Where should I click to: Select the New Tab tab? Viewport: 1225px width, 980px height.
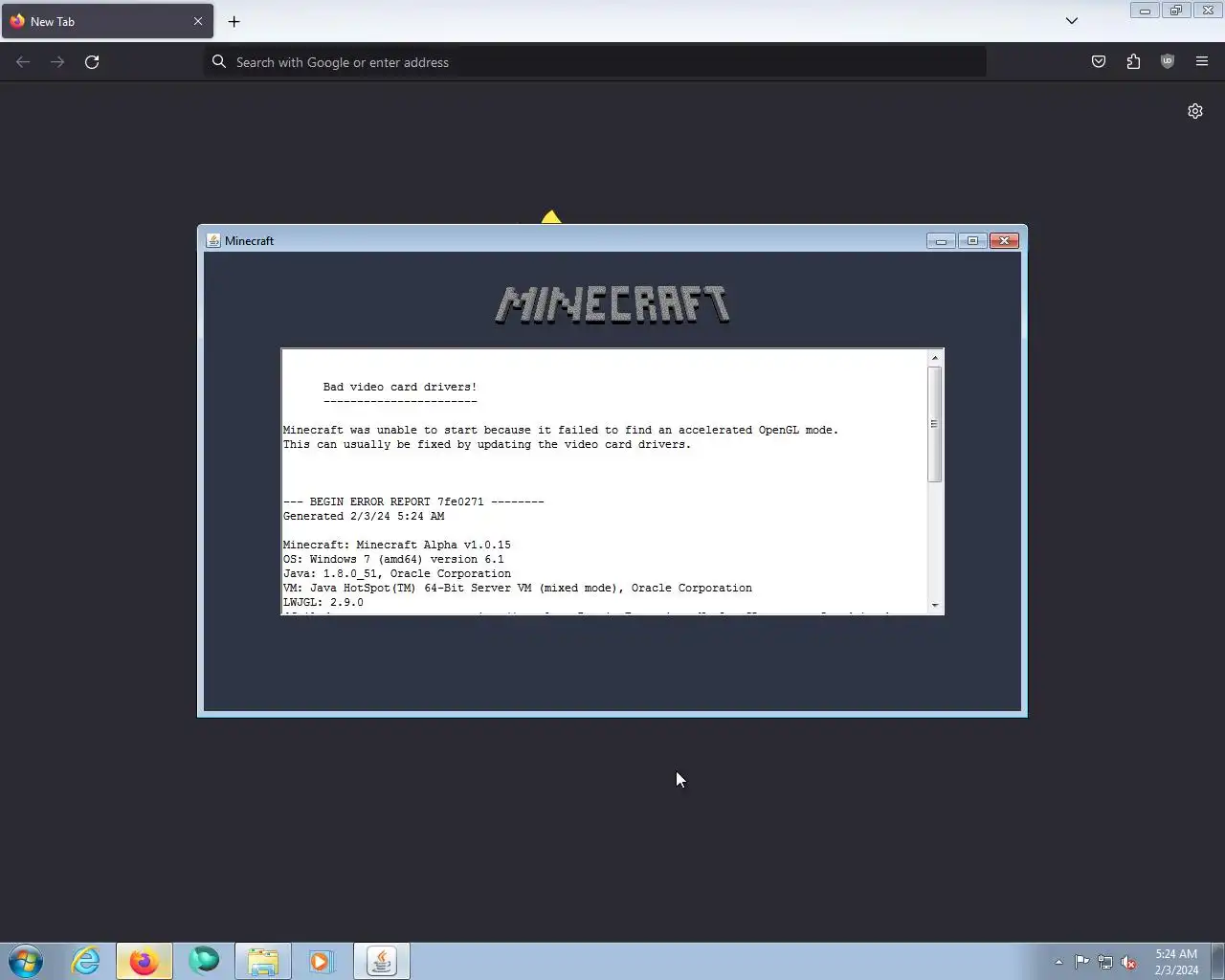tap(107, 21)
